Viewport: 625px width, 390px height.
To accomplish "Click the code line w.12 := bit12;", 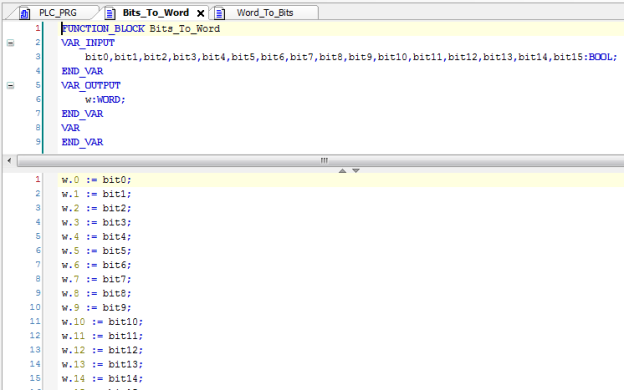I will coord(102,350).
